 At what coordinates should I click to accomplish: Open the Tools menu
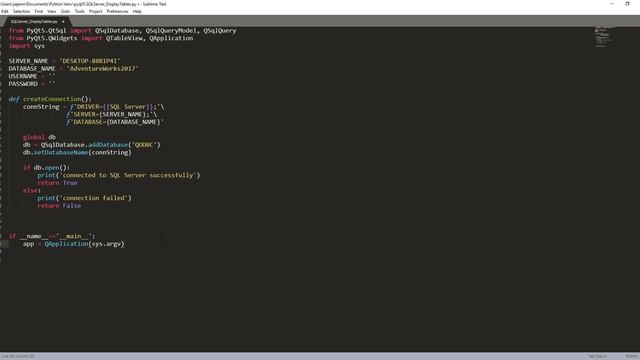coord(80,11)
